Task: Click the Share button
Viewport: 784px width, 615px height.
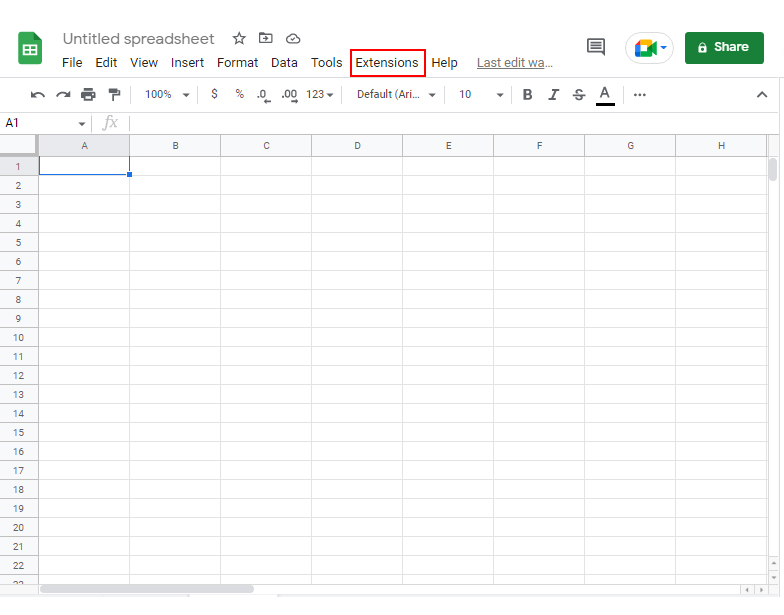Action: tap(724, 48)
